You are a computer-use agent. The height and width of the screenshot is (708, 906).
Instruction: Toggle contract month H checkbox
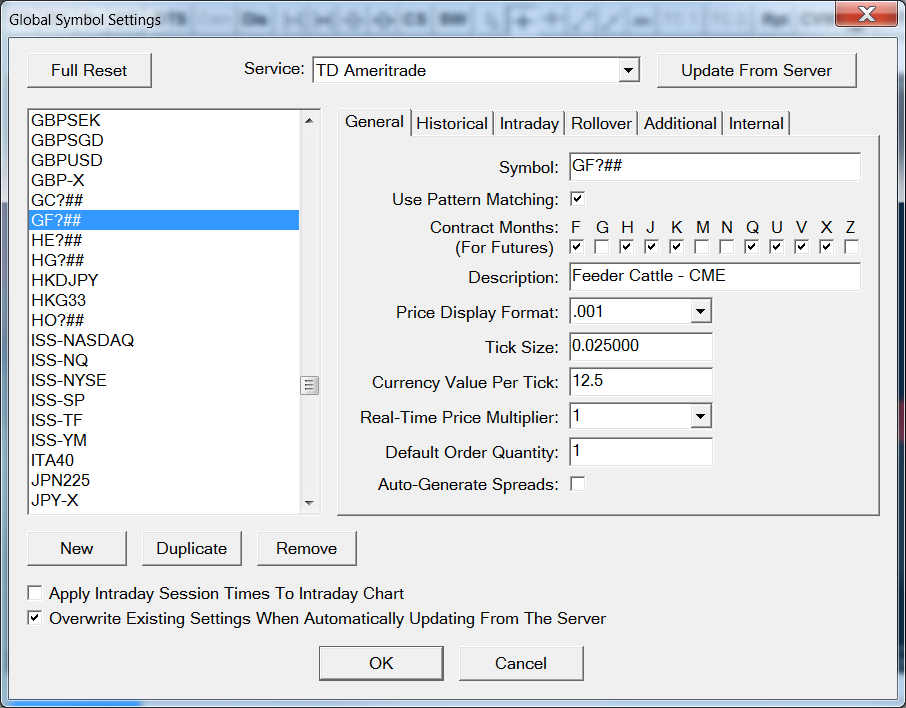click(626, 247)
